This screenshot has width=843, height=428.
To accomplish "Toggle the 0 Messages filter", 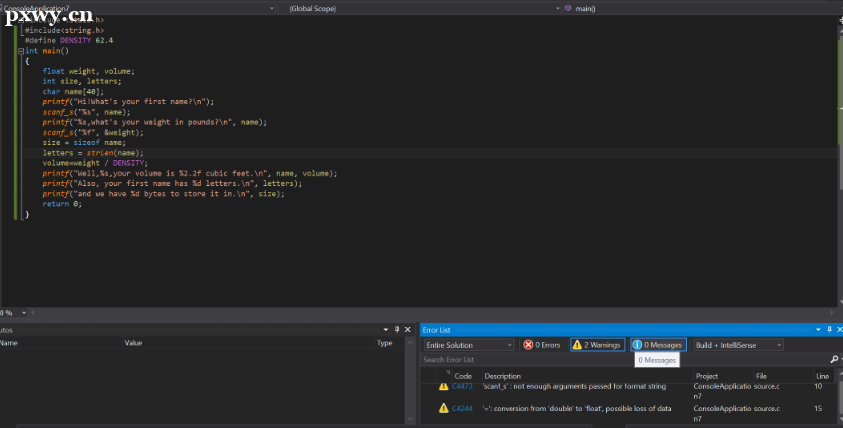I will click(x=657, y=345).
